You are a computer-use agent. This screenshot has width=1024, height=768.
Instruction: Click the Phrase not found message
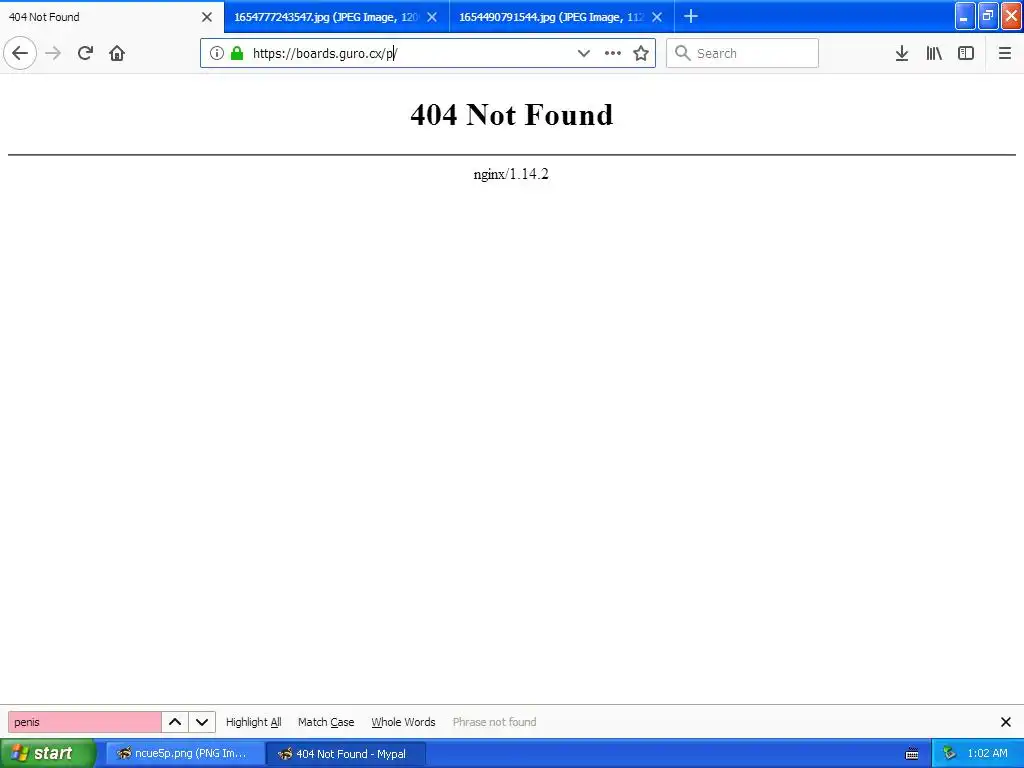coord(494,722)
